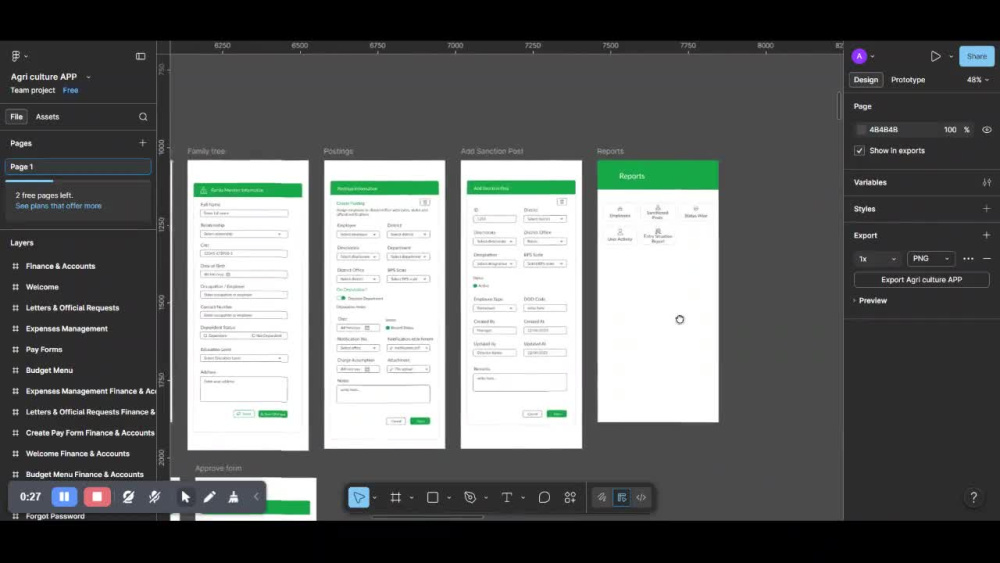Select Page 1 in Pages list
This screenshot has width=1000, height=563.
click(78, 166)
